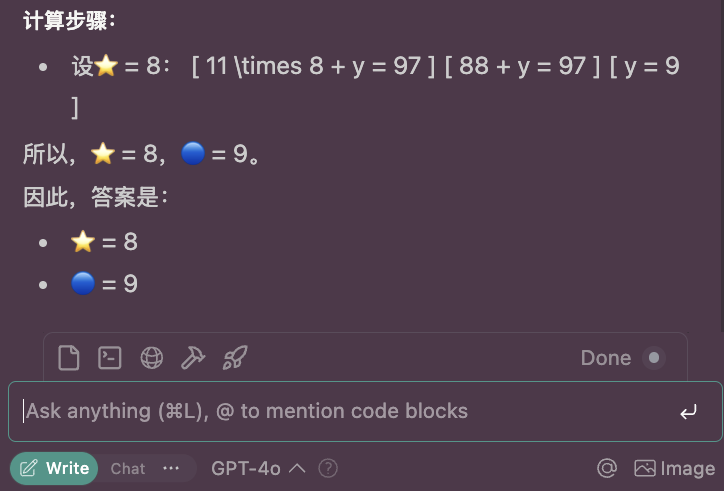Click the globe web search icon

(151, 358)
